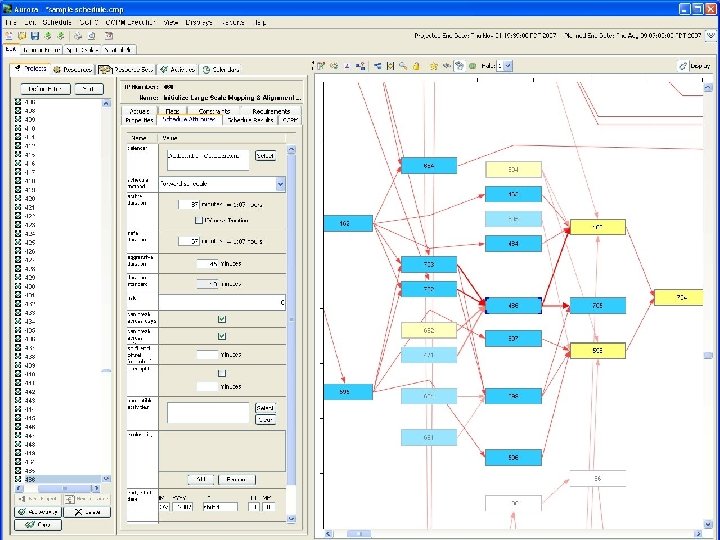Click the Select button beside calendar field
This screenshot has width=720, height=540.
(265, 155)
